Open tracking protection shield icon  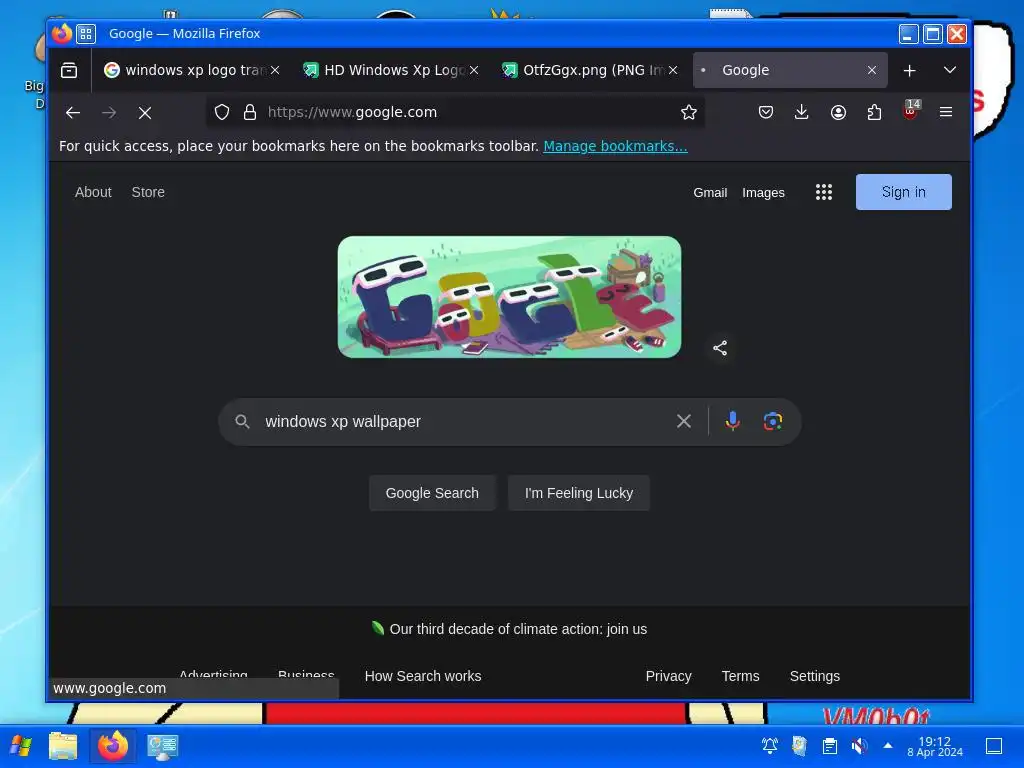point(222,112)
